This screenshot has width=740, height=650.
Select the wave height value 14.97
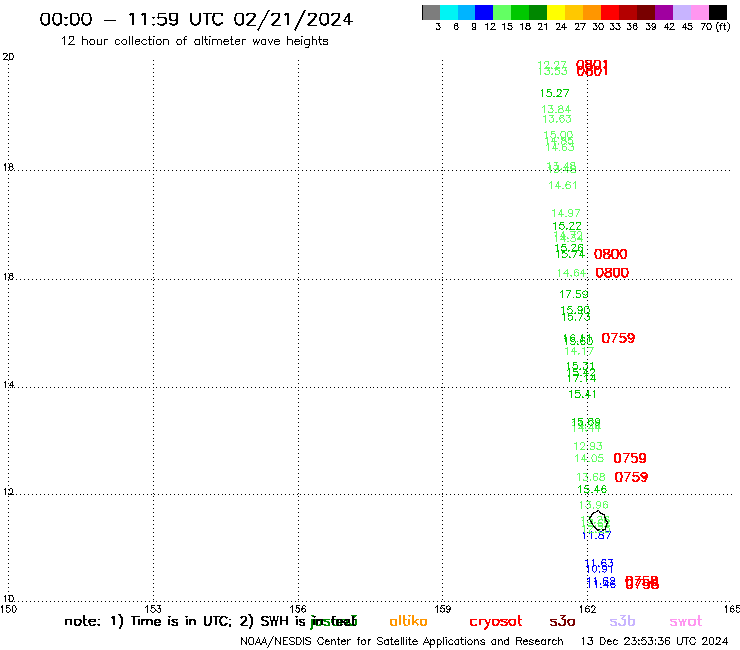566,213
